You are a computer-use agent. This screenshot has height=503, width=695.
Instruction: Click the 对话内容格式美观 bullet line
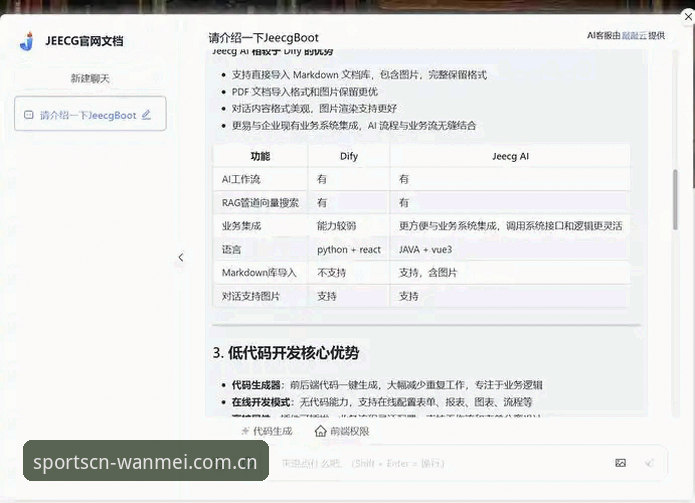314,109
